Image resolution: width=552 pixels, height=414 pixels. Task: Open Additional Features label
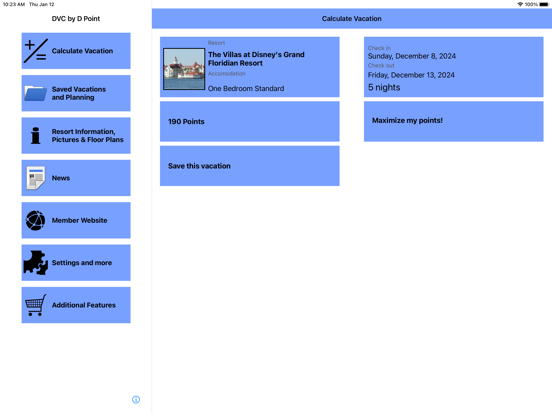tap(84, 305)
